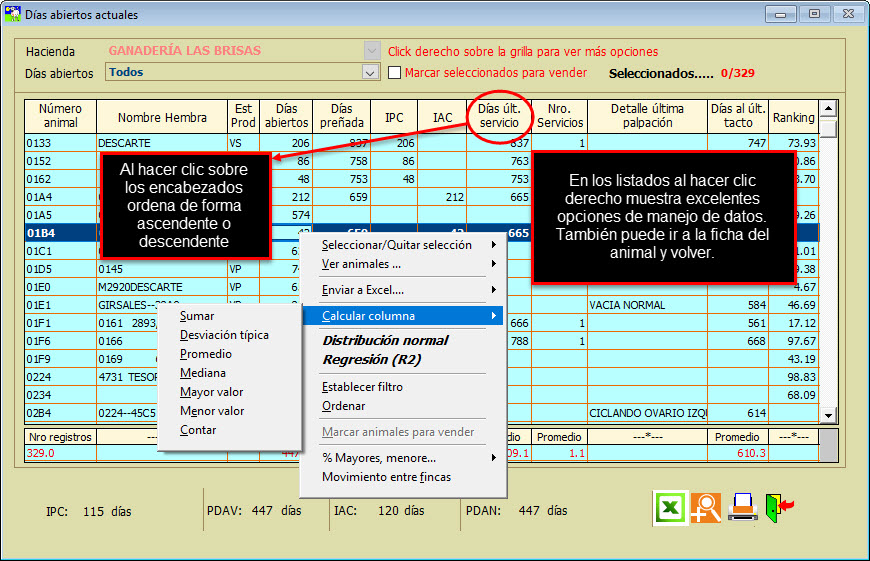Print the listing using the printer icon
The height and width of the screenshot is (561, 870).
(x=742, y=509)
